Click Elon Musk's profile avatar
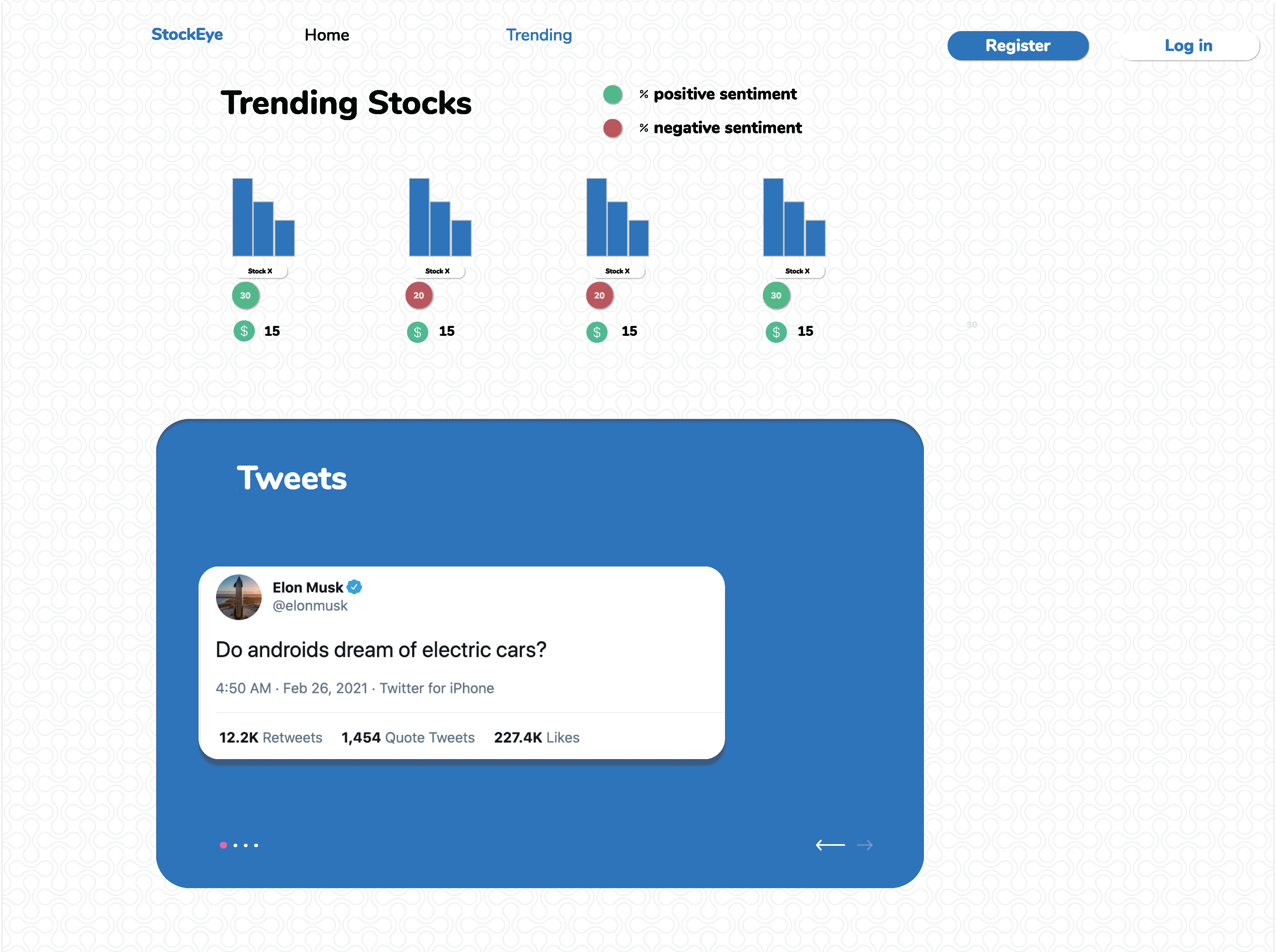The width and height of the screenshot is (1276, 952). [x=239, y=597]
